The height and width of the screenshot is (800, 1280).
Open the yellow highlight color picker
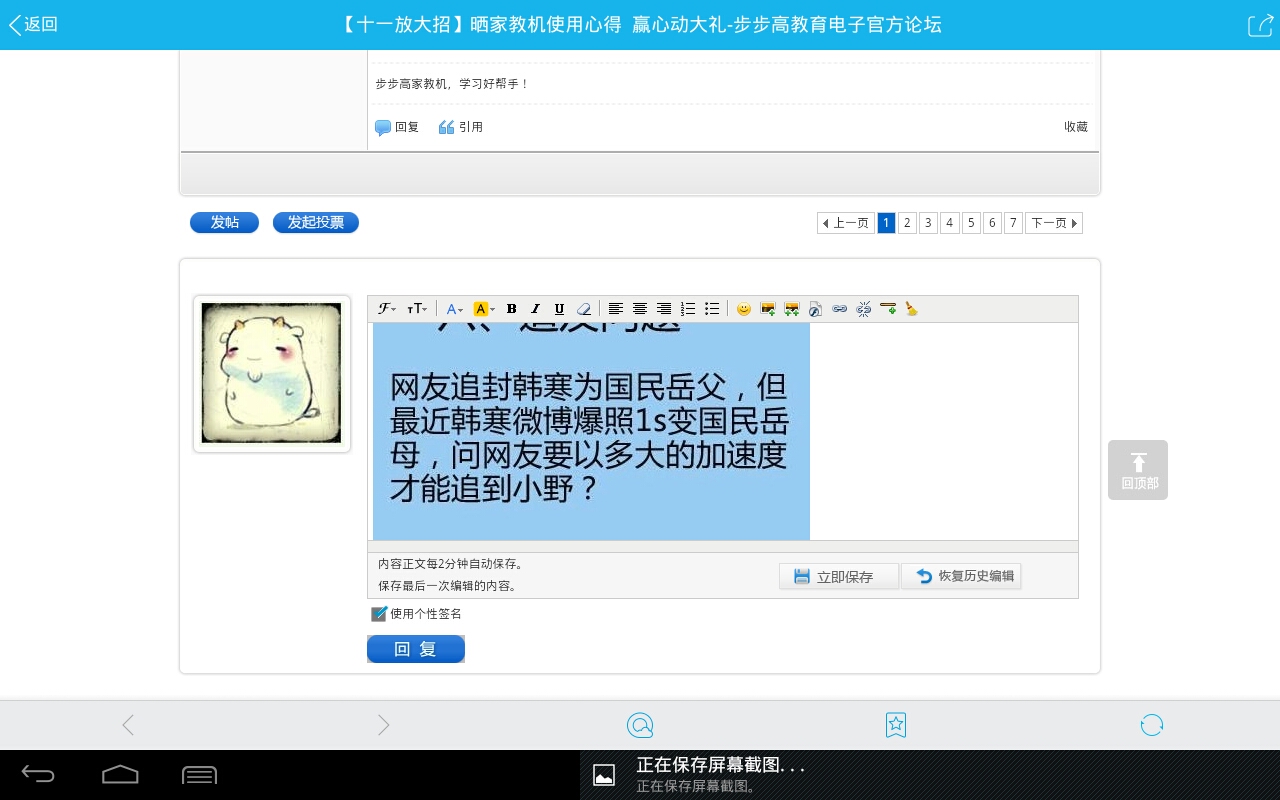tap(484, 309)
